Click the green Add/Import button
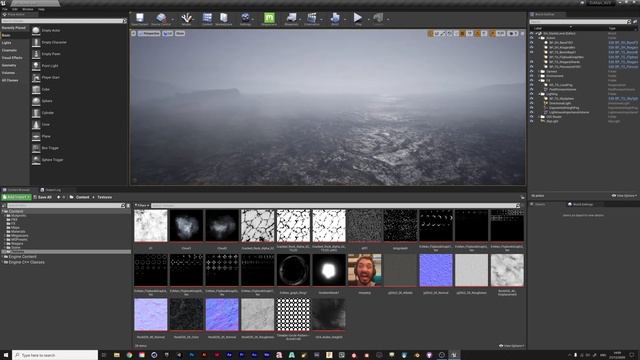 point(16,197)
